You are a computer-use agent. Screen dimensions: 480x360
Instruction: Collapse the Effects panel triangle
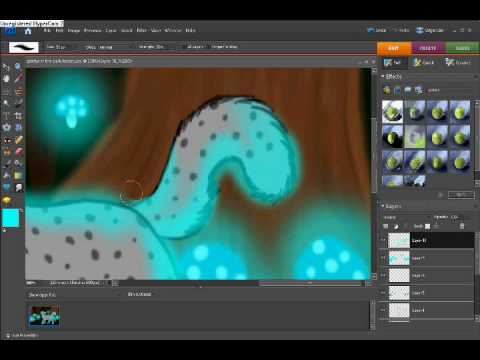pos(383,76)
